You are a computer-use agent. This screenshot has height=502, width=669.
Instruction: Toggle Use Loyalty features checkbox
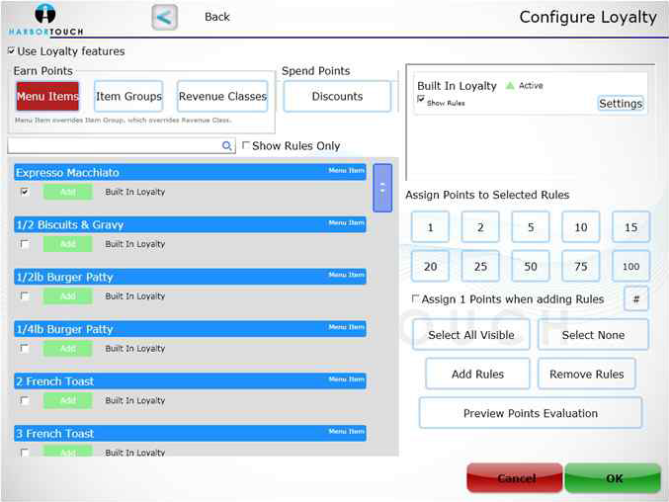coord(11,51)
